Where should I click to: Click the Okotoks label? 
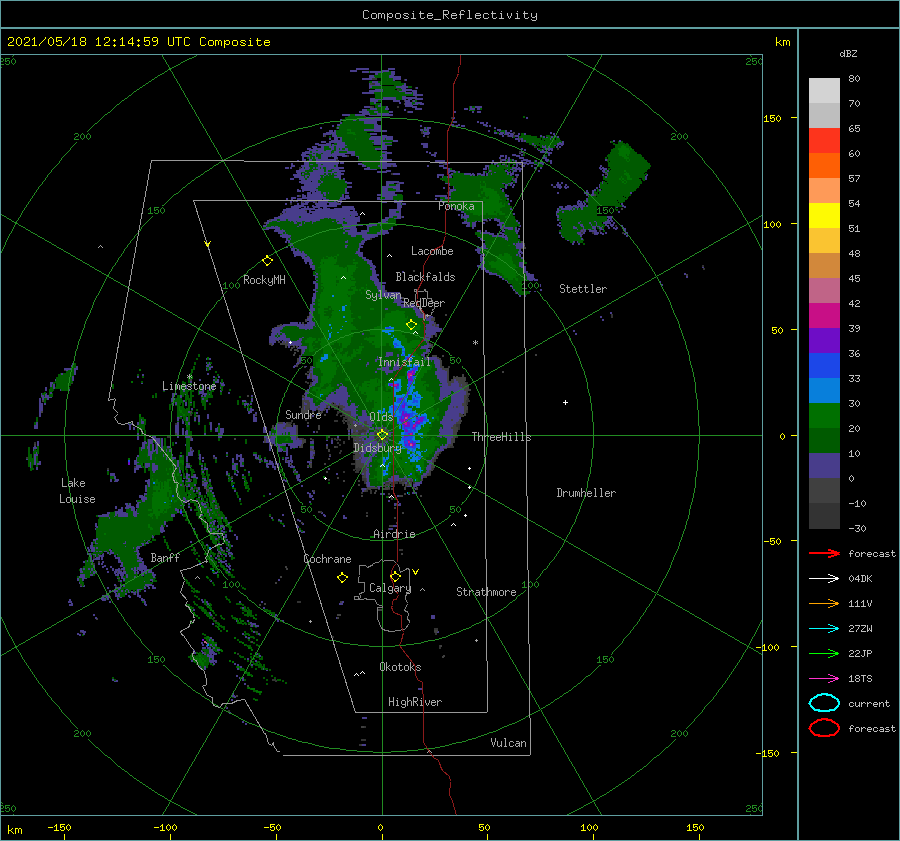pos(400,667)
